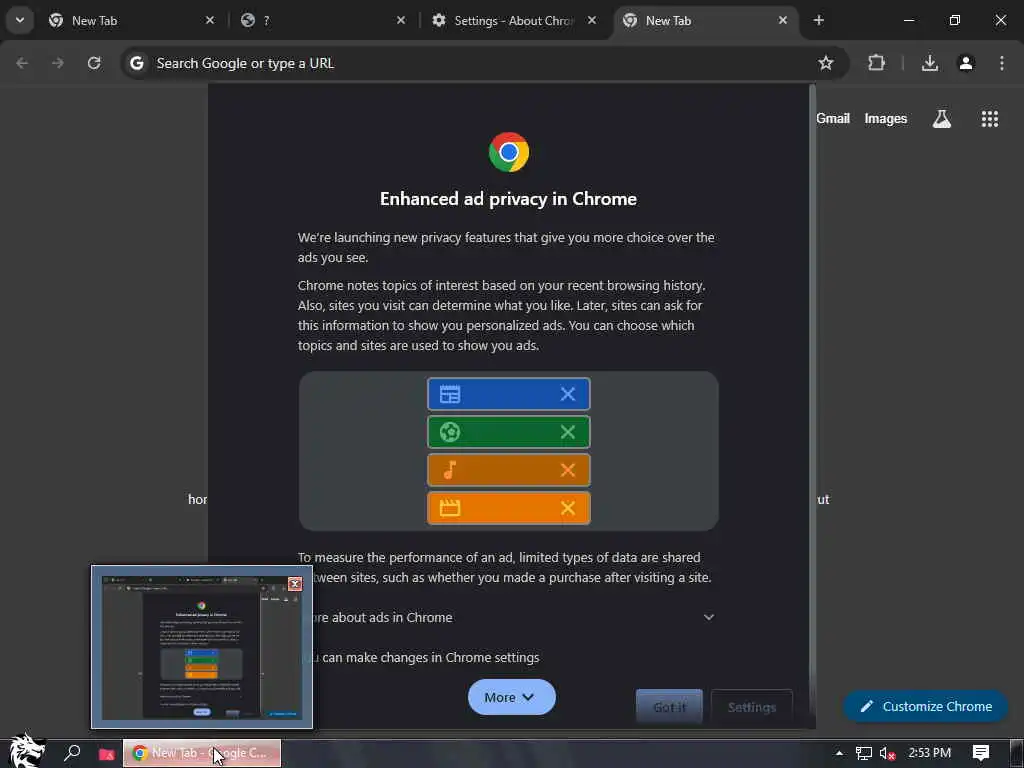
Task: Click the blue More button
Action: 511,697
